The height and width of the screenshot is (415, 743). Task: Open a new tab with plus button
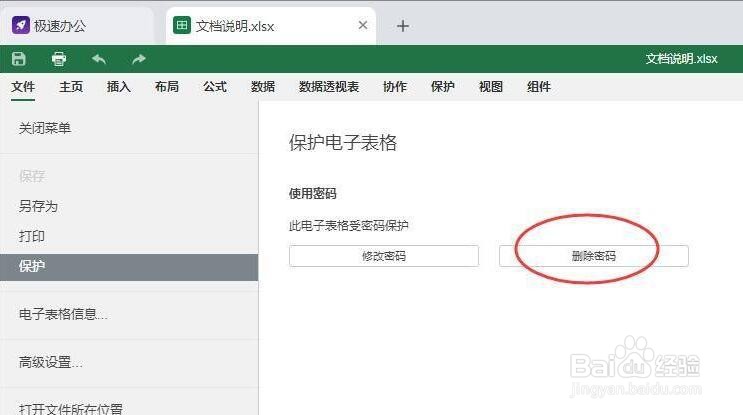[x=402, y=26]
